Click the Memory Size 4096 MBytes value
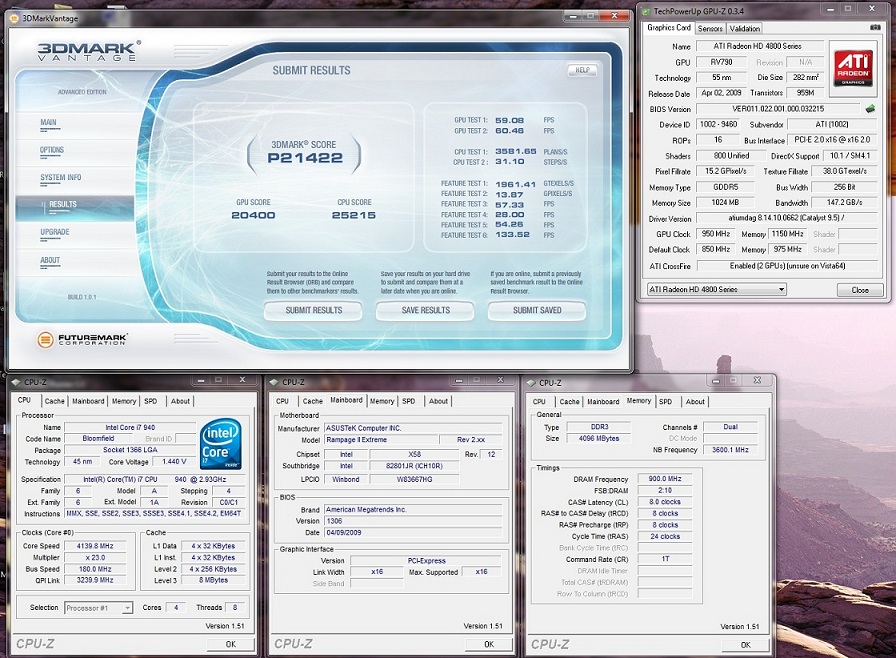Viewport: 896px width, 658px height. [x=598, y=438]
